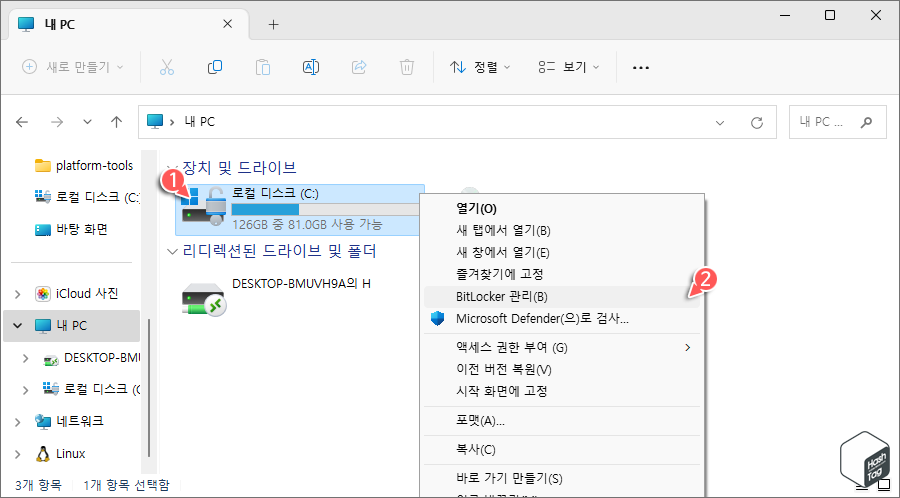The image size is (900, 498).
Task: Click the Rename icon in toolbar
Action: [x=311, y=67]
